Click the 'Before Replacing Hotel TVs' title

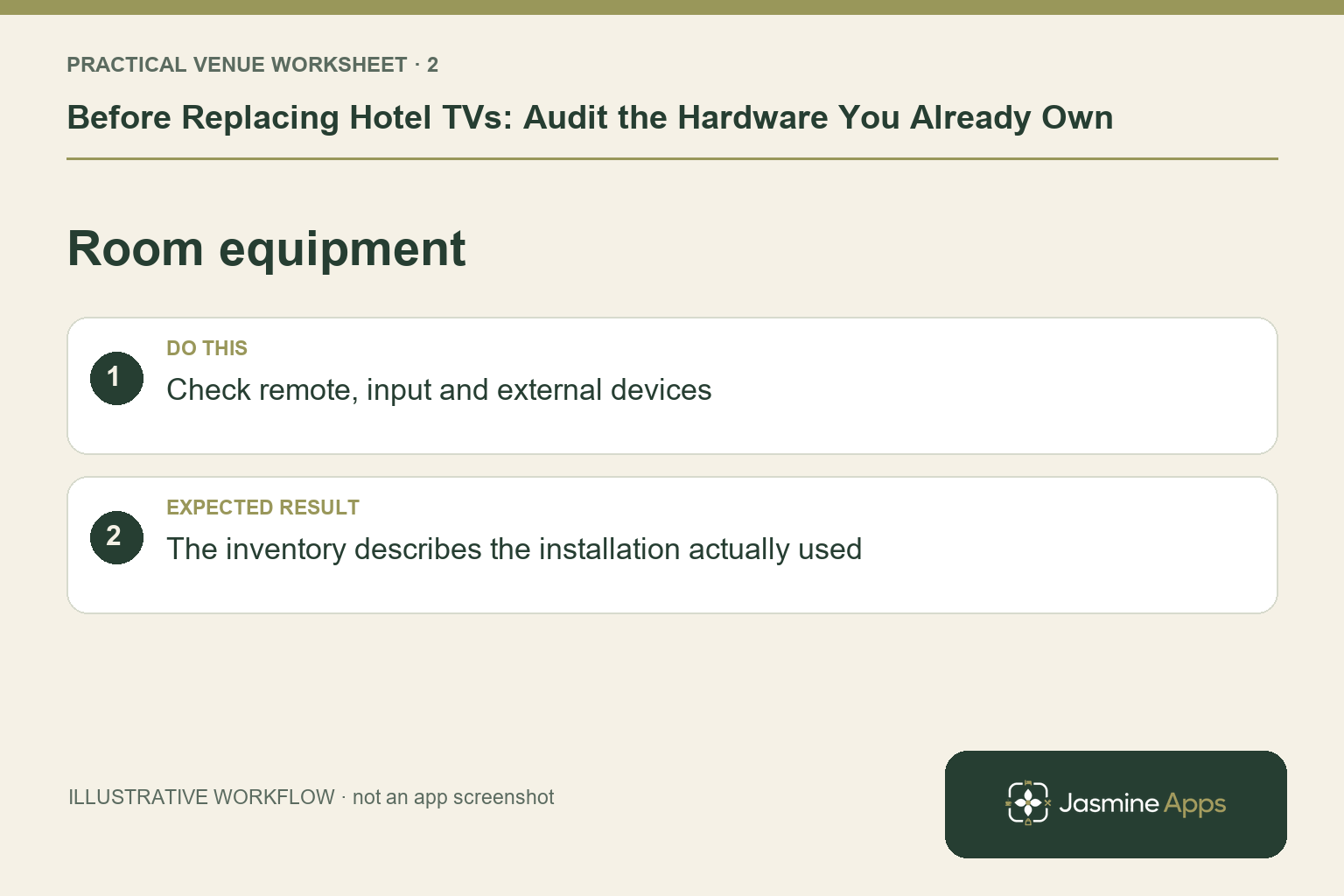click(x=590, y=117)
